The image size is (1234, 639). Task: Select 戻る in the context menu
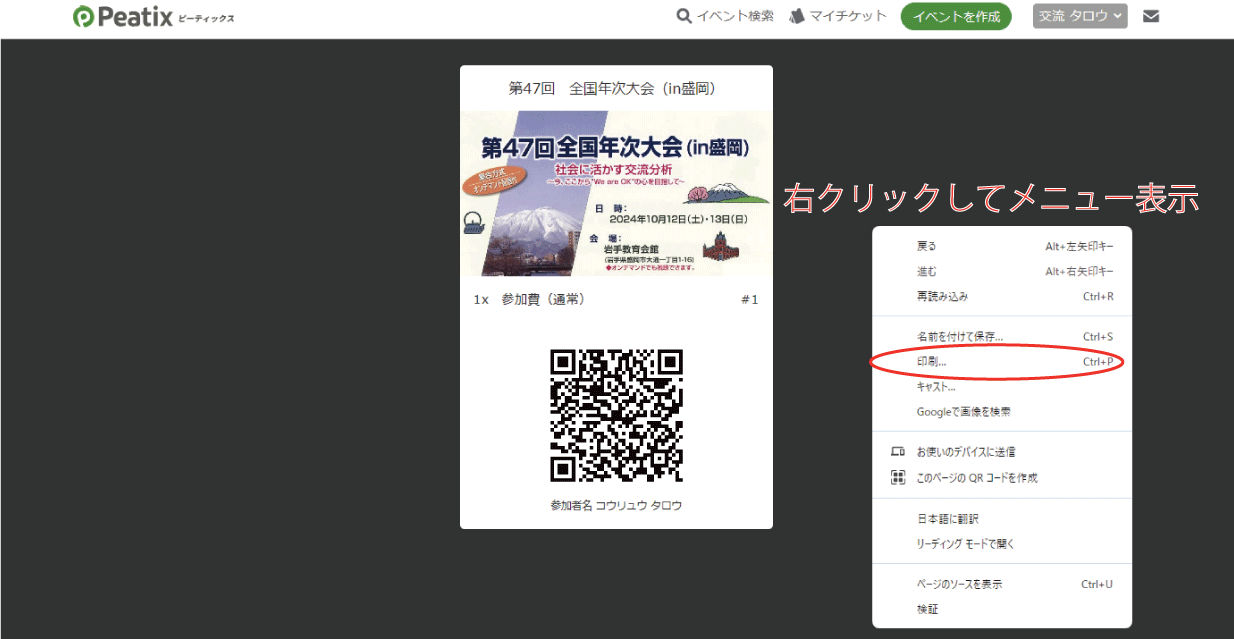[1002, 246]
